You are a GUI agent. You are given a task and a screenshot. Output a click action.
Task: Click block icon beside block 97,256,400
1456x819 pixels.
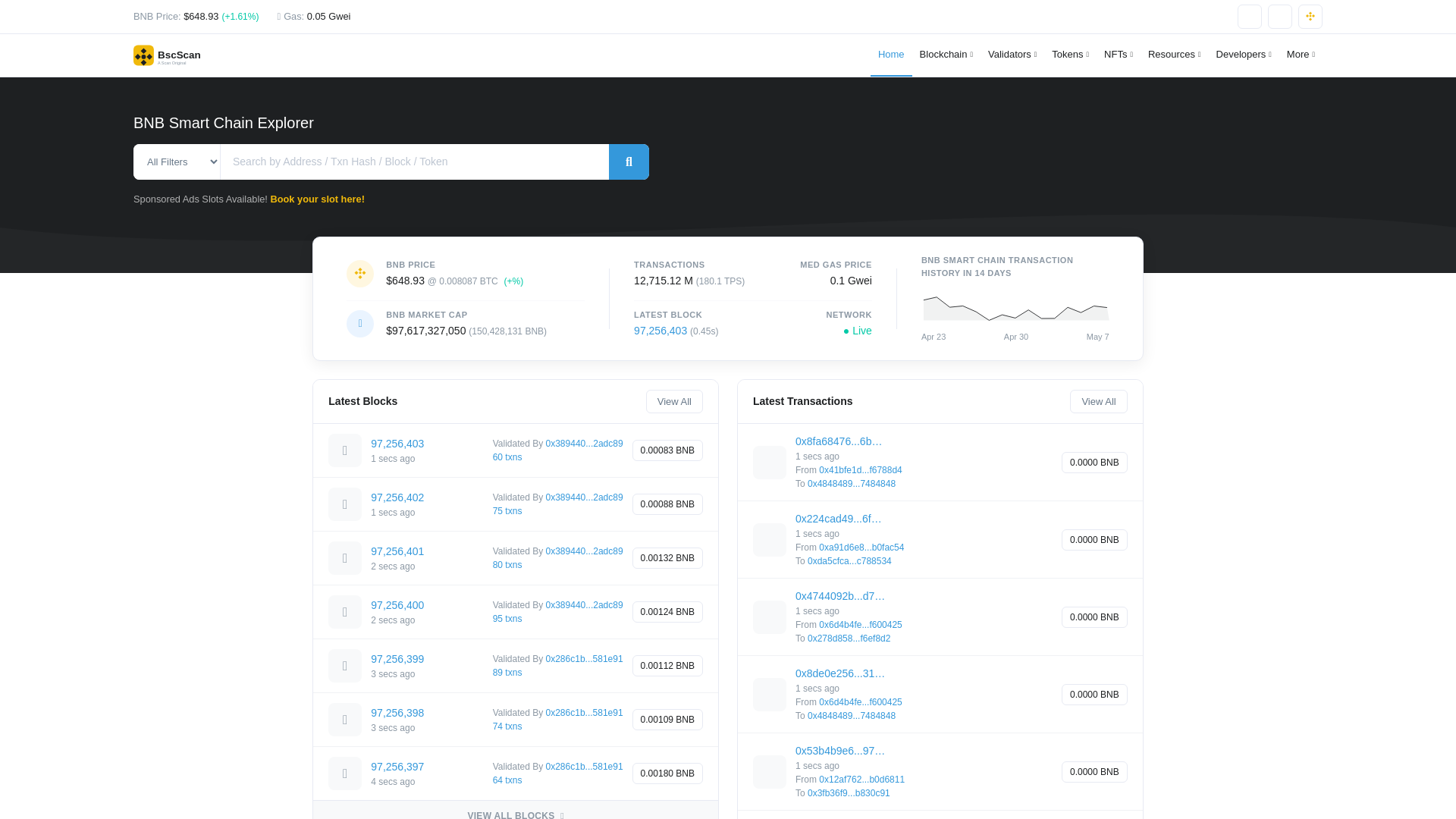coord(345,612)
